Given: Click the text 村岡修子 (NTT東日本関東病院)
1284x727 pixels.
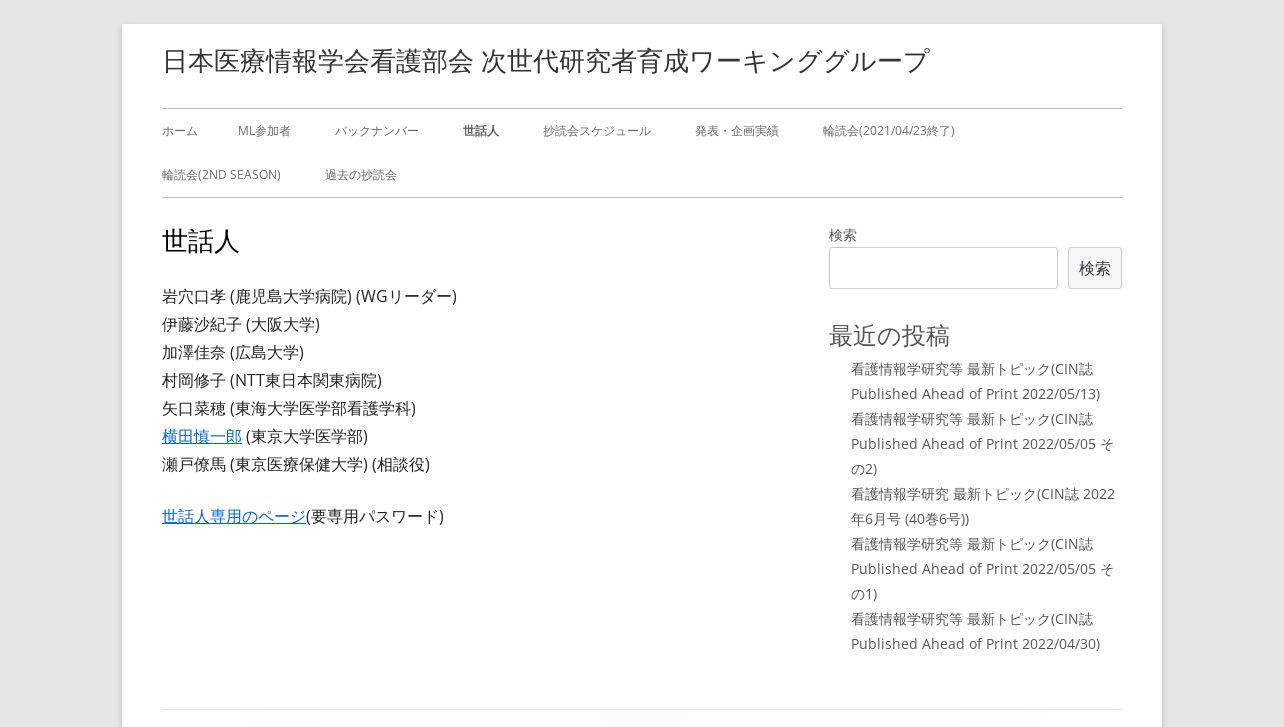Looking at the screenshot, I should [x=272, y=381].
